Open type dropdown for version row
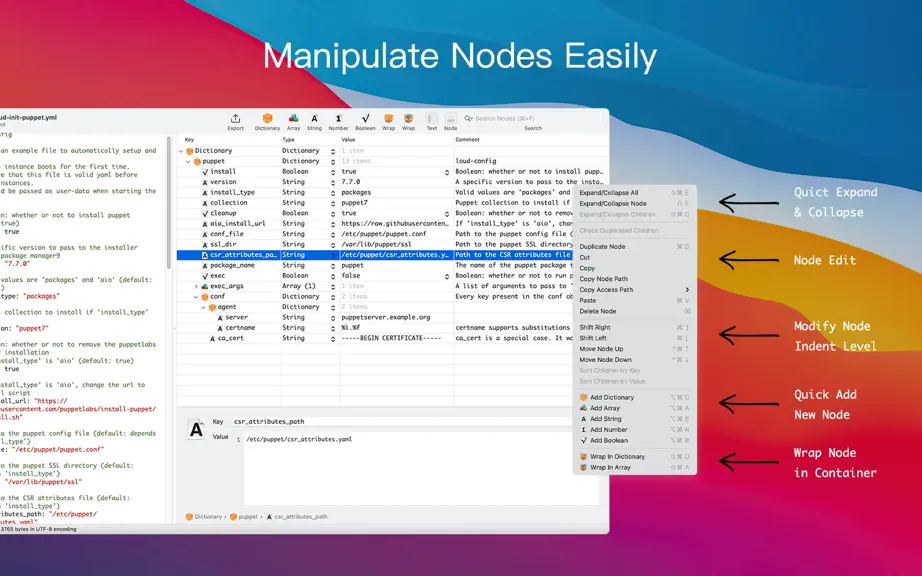This screenshot has width=922, height=576. click(333, 183)
